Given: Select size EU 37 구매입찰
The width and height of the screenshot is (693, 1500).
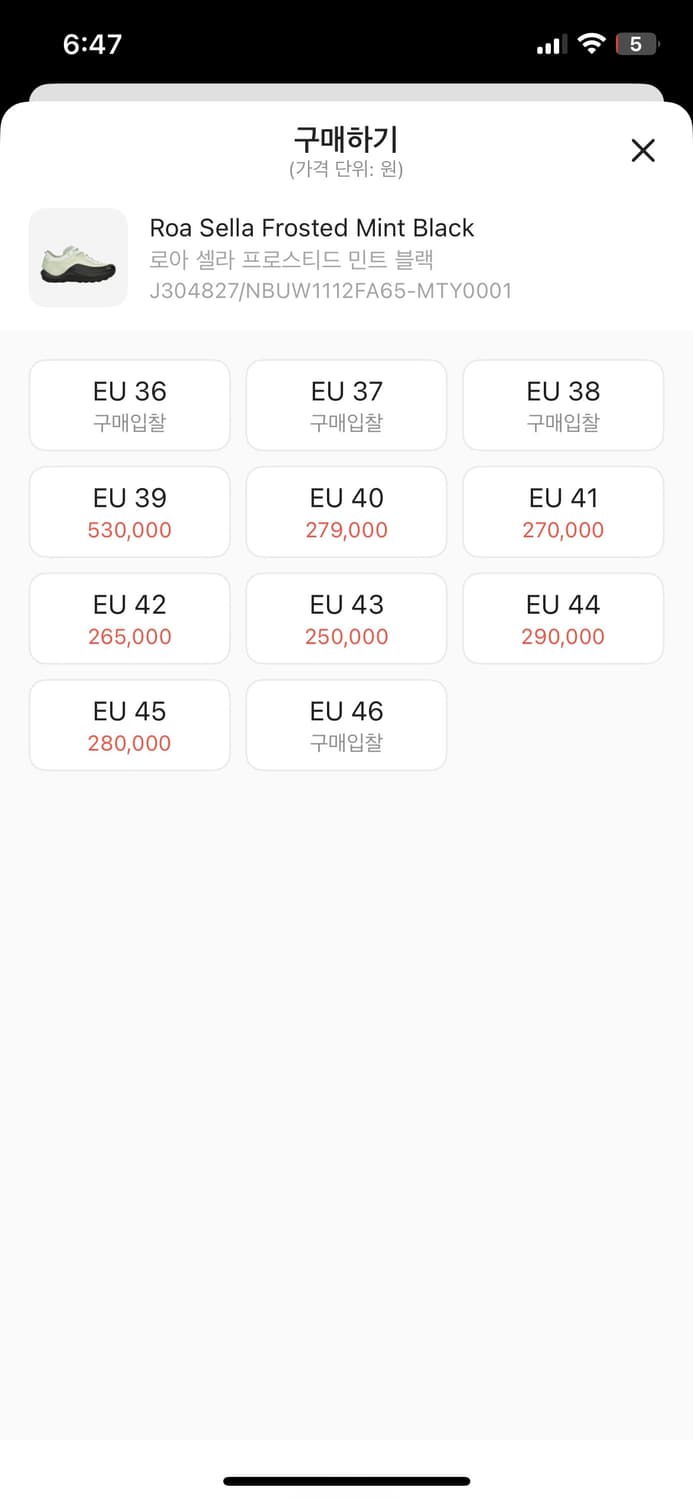Looking at the screenshot, I should (x=346, y=405).
